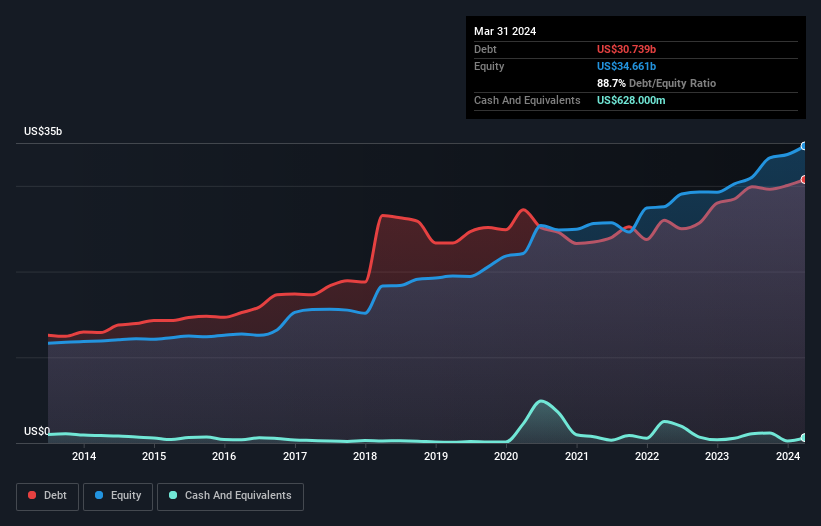Click Cash And Equivalents label in tooltip
821x526 pixels.
click(527, 100)
